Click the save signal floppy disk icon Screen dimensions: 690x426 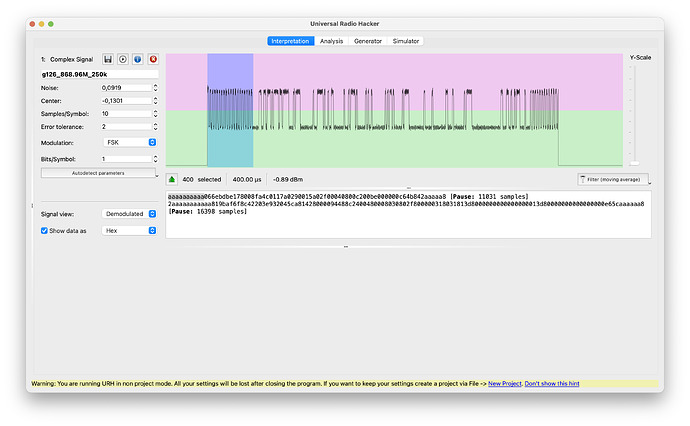click(x=108, y=60)
